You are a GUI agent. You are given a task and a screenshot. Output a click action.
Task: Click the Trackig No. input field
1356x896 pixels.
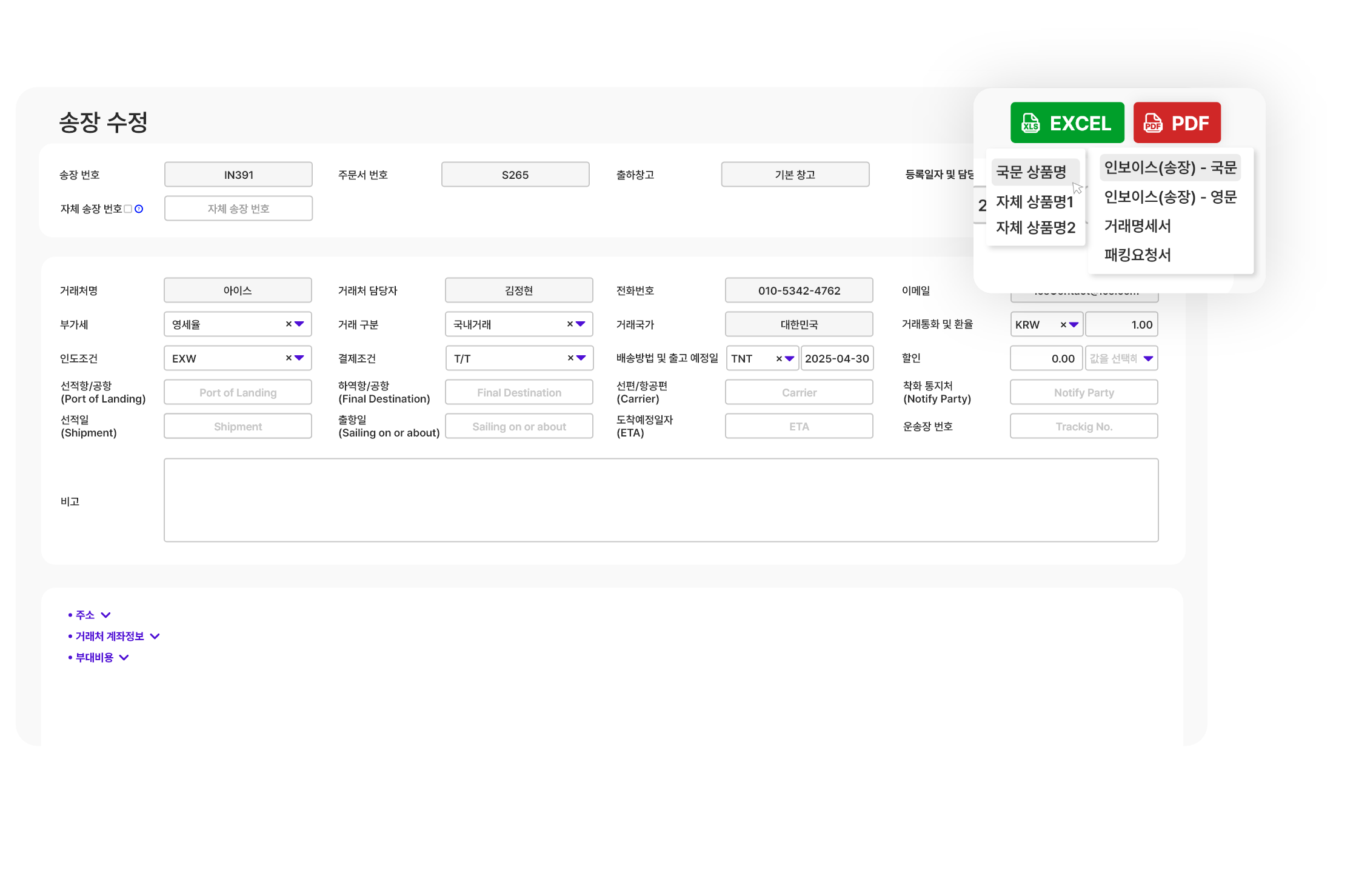tap(1084, 426)
